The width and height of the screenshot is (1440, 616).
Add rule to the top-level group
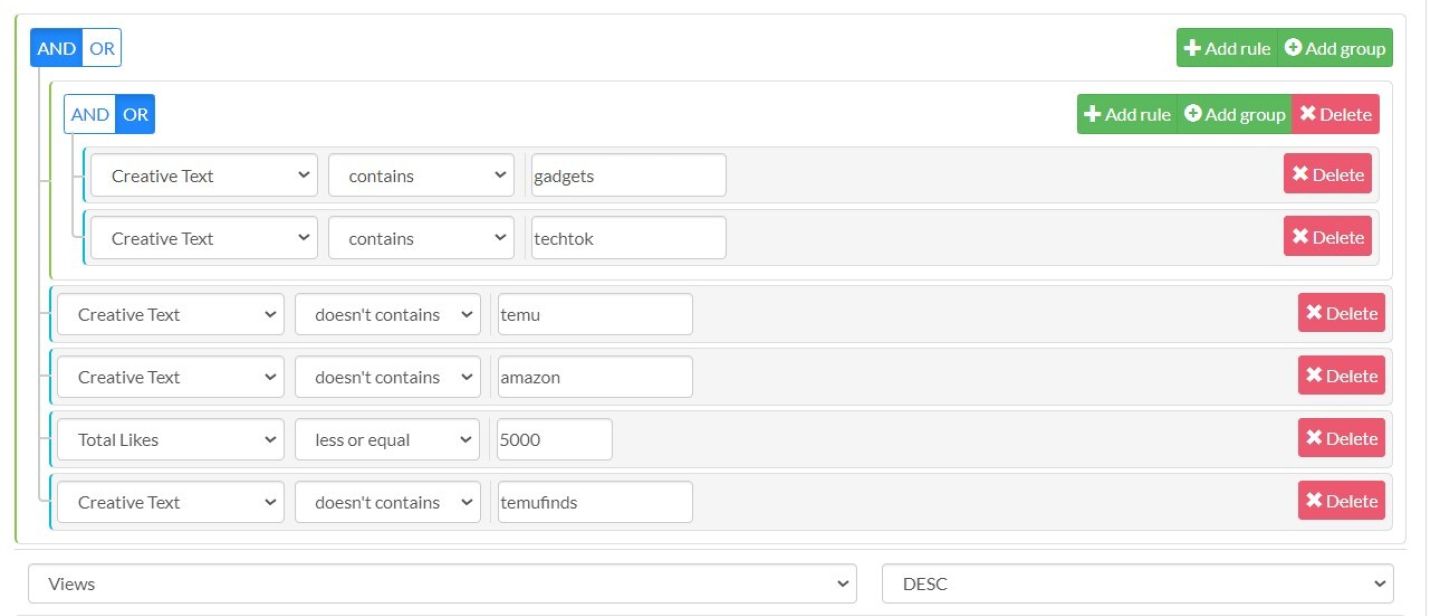point(1227,48)
